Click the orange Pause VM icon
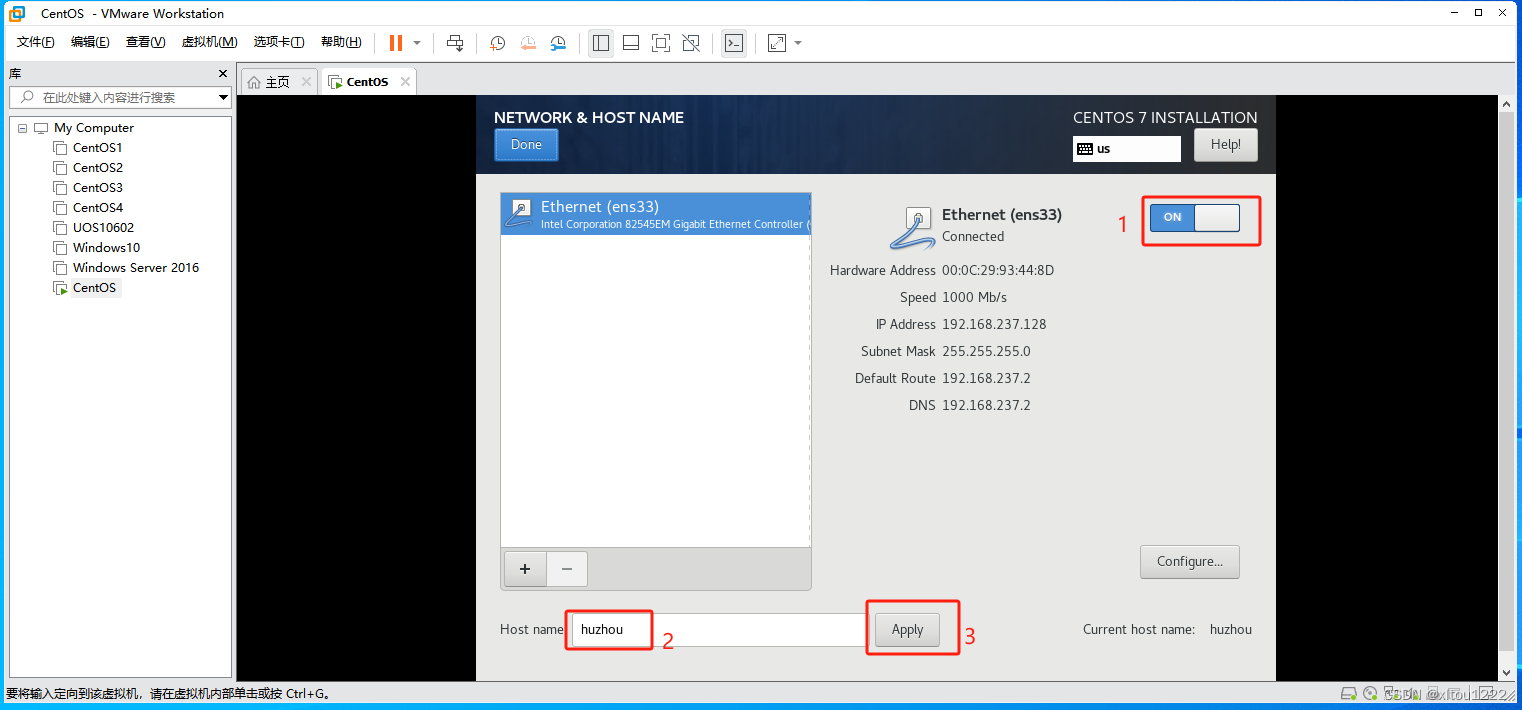 pos(396,43)
